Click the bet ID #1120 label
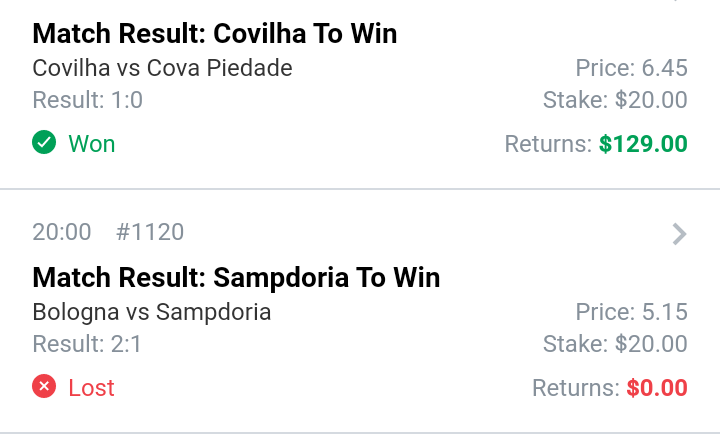This screenshot has height=434, width=720. pos(150,233)
